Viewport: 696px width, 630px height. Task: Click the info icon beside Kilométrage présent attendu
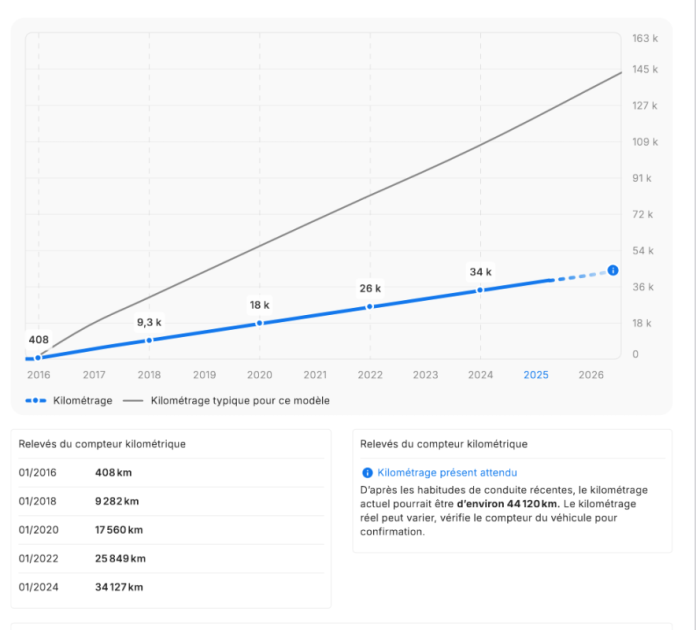click(367, 473)
